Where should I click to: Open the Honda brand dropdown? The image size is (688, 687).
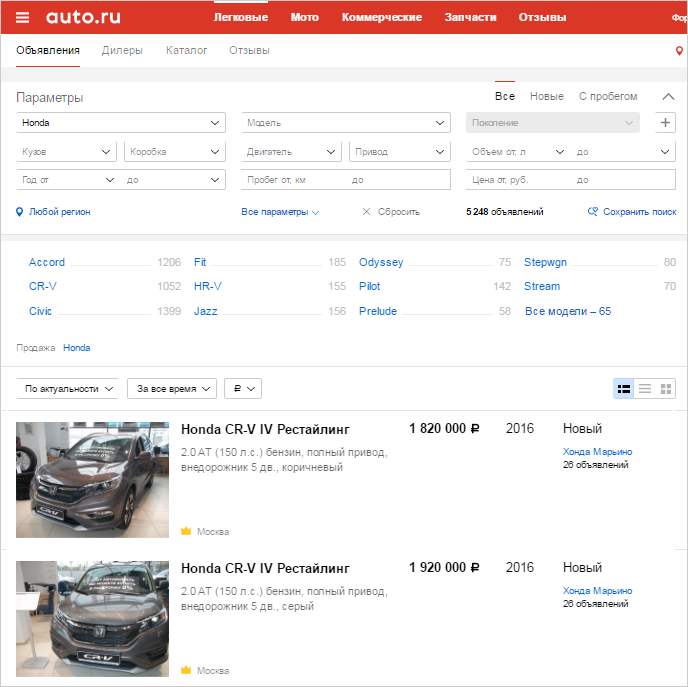click(121, 122)
